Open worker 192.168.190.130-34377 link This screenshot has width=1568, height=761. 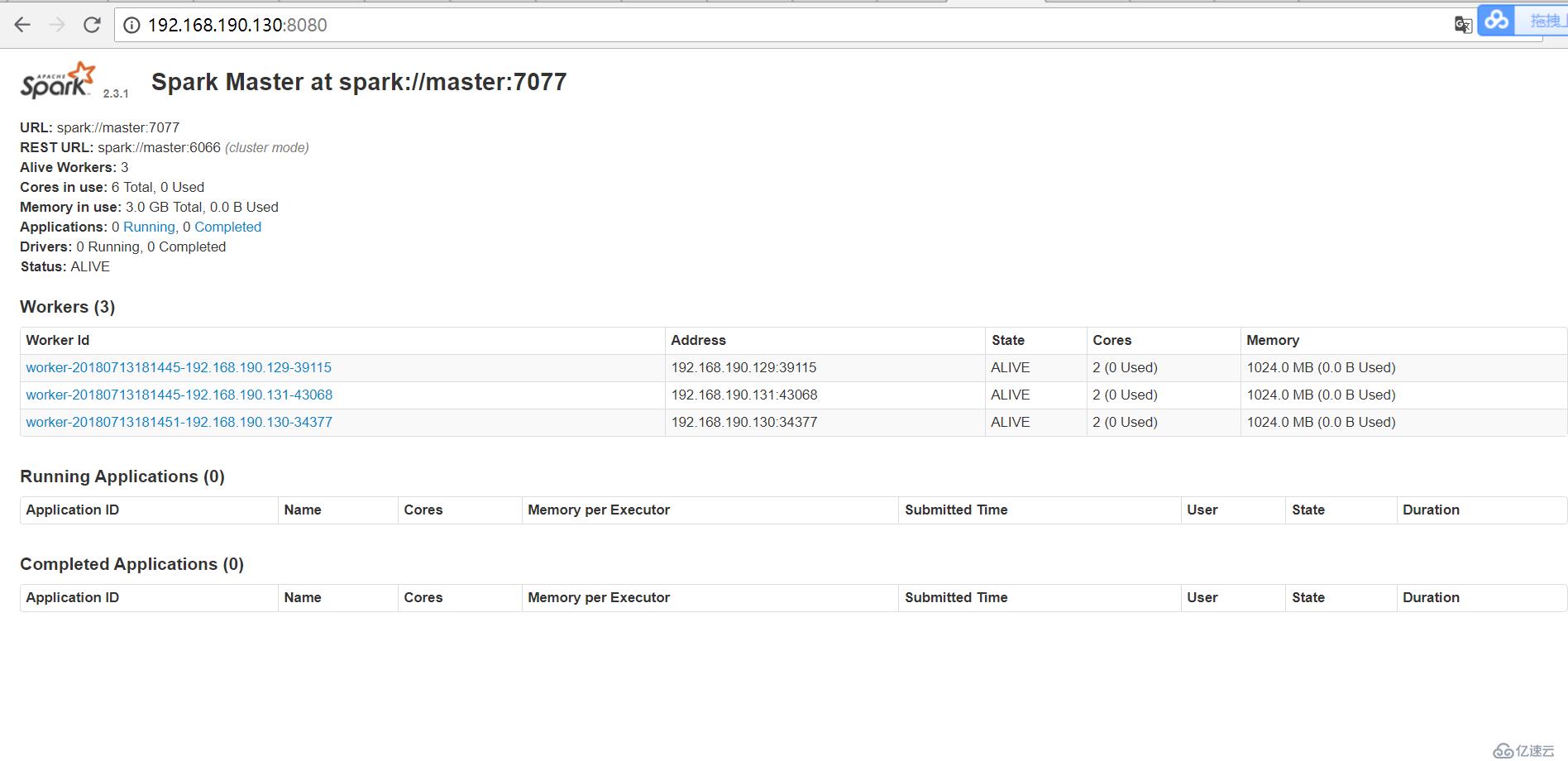click(179, 422)
